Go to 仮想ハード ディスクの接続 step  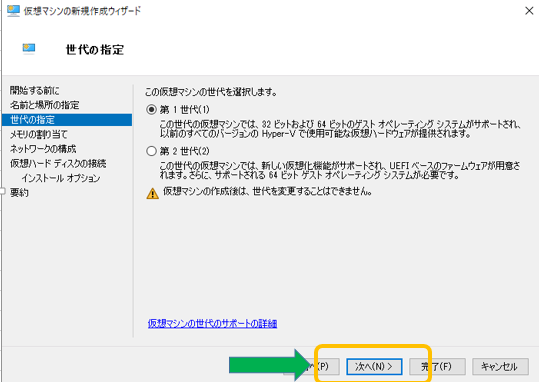point(58,163)
